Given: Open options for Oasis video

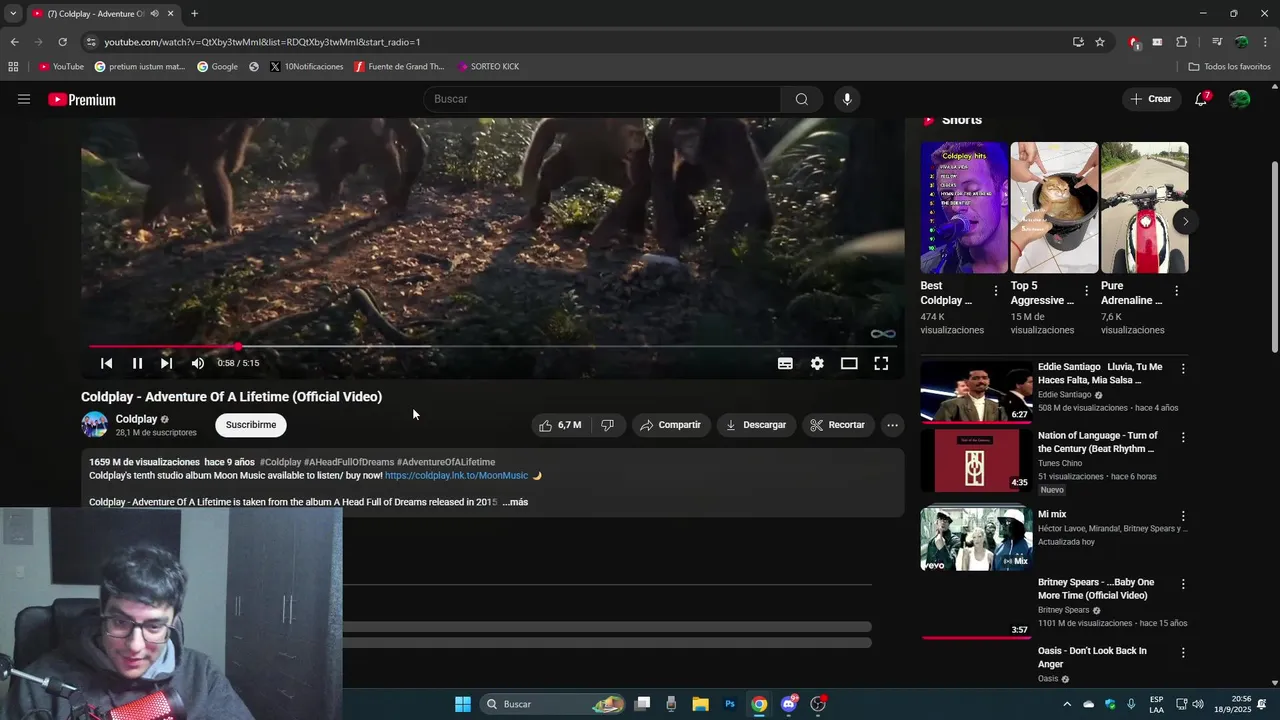Looking at the screenshot, I should (x=1183, y=653).
